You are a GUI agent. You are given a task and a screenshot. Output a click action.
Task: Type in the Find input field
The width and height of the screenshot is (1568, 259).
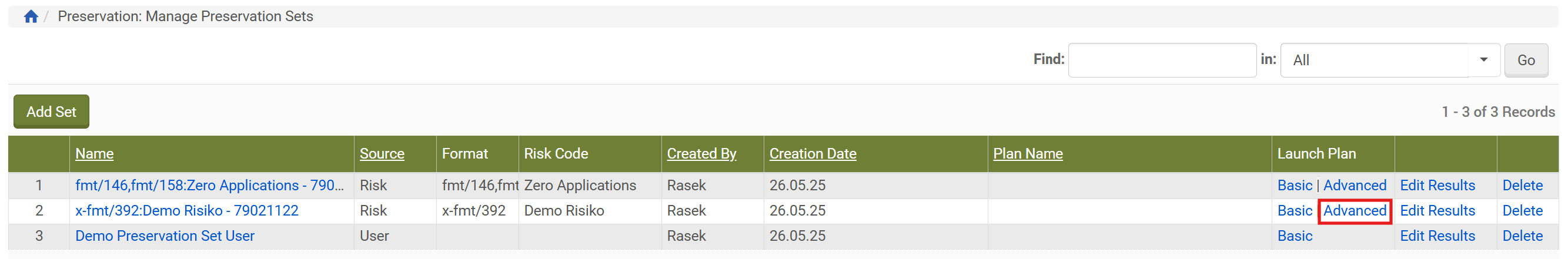(x=1161, y=60)
